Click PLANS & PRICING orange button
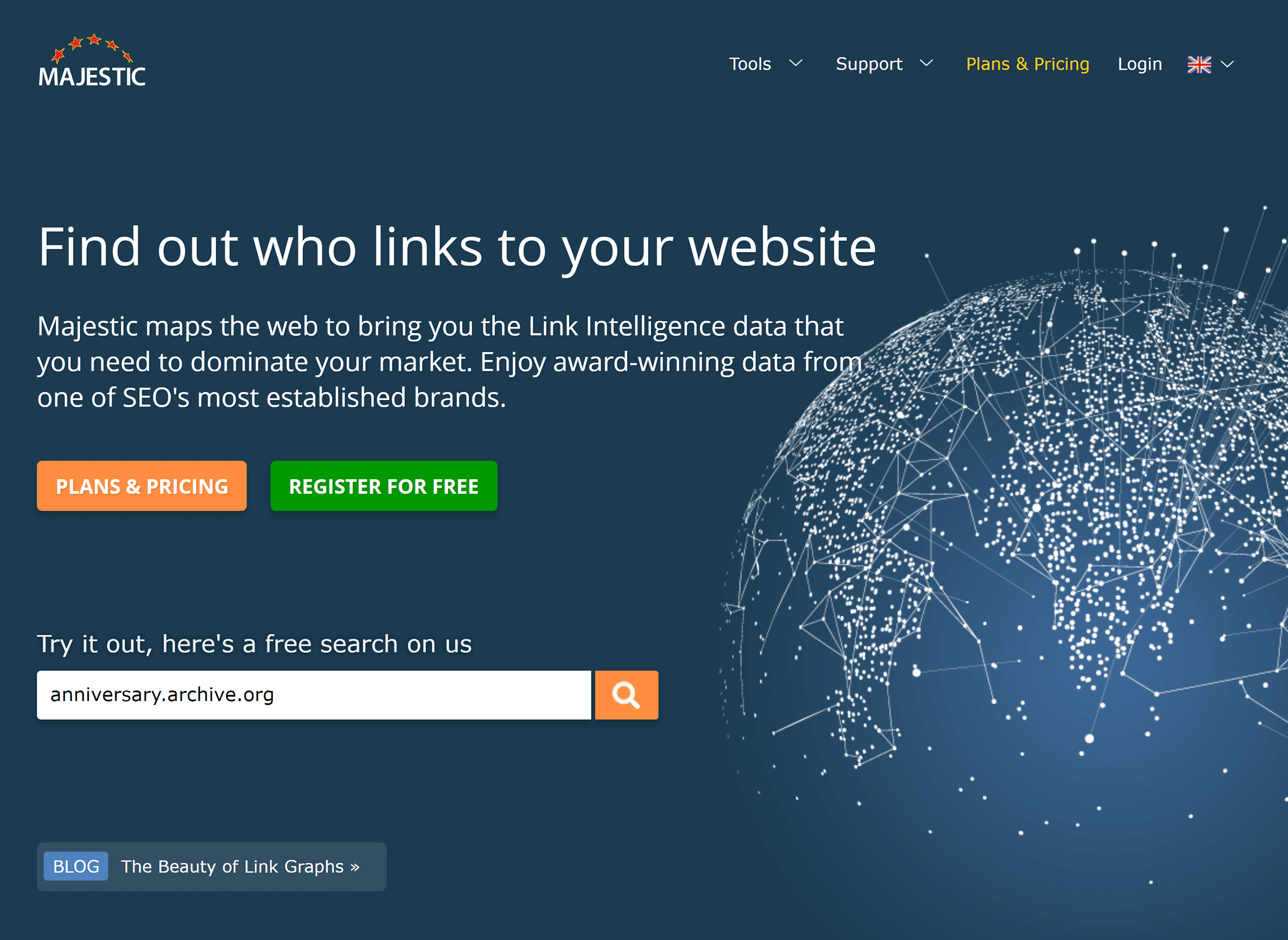 tap(141, 487)
